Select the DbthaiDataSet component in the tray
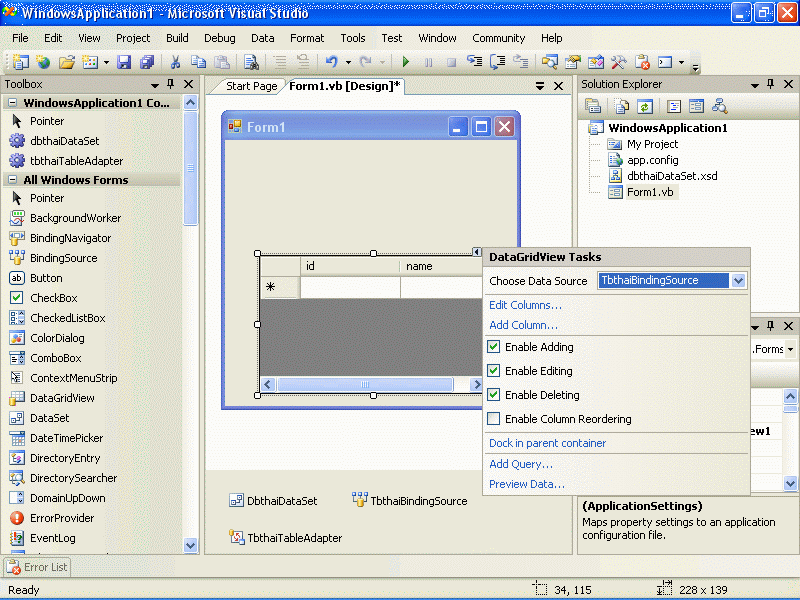 (x=273, y=501)
